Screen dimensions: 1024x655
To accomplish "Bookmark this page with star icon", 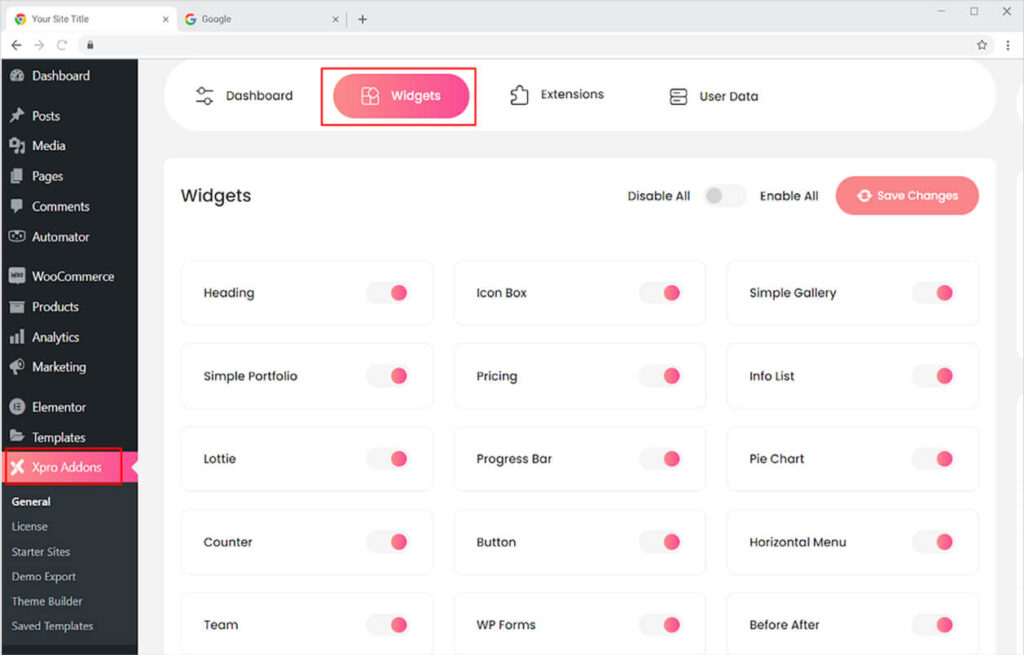I will 982,45.
